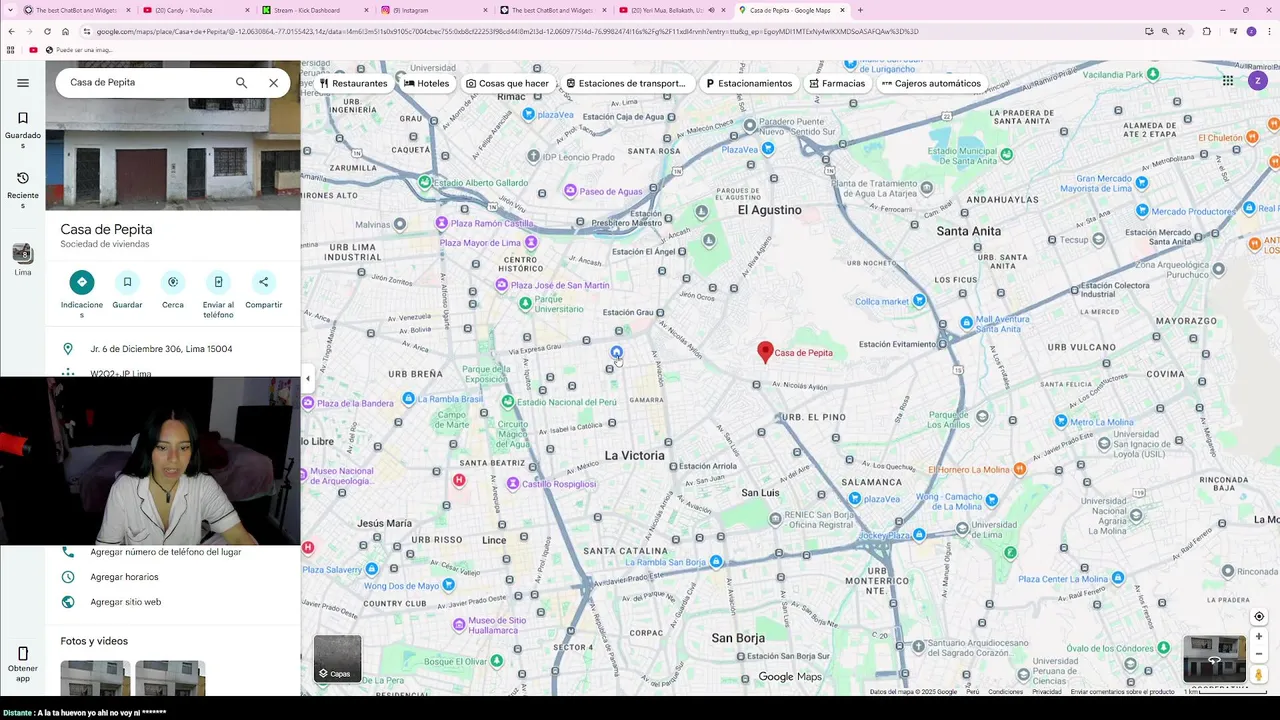
Task: Open the Google Maps hamburger menu
Action: coord(23,83)
